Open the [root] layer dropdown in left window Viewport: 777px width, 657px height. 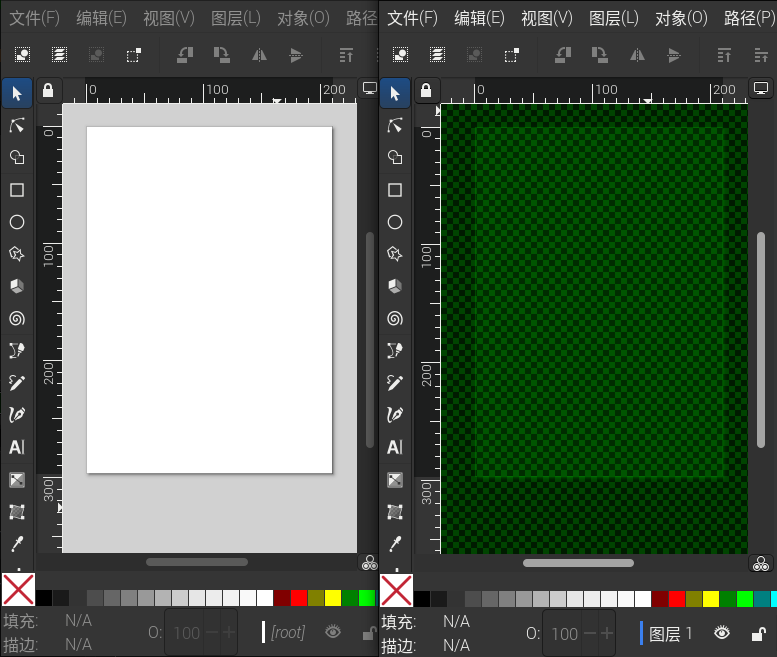click(283, 632)
